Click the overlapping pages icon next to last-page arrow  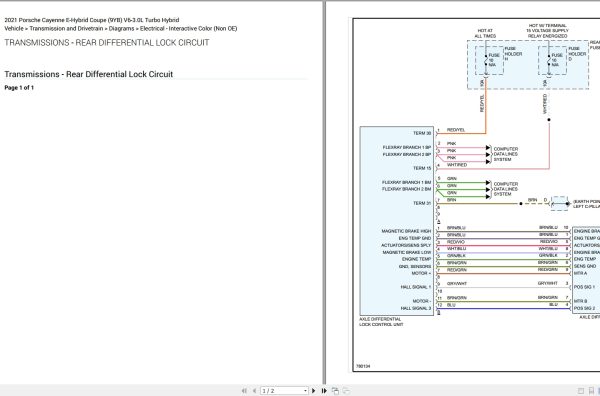[335, 391]
